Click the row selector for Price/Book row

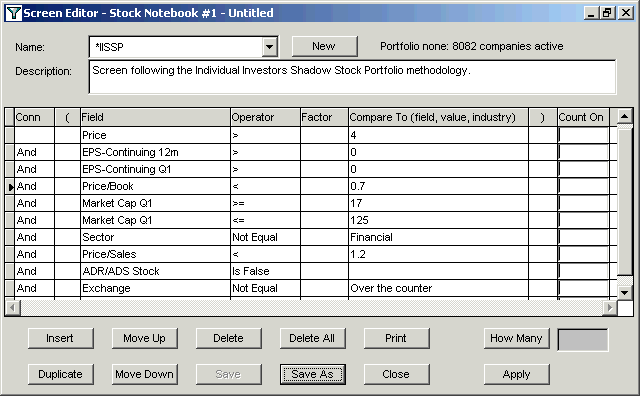(x=10, y=186)
